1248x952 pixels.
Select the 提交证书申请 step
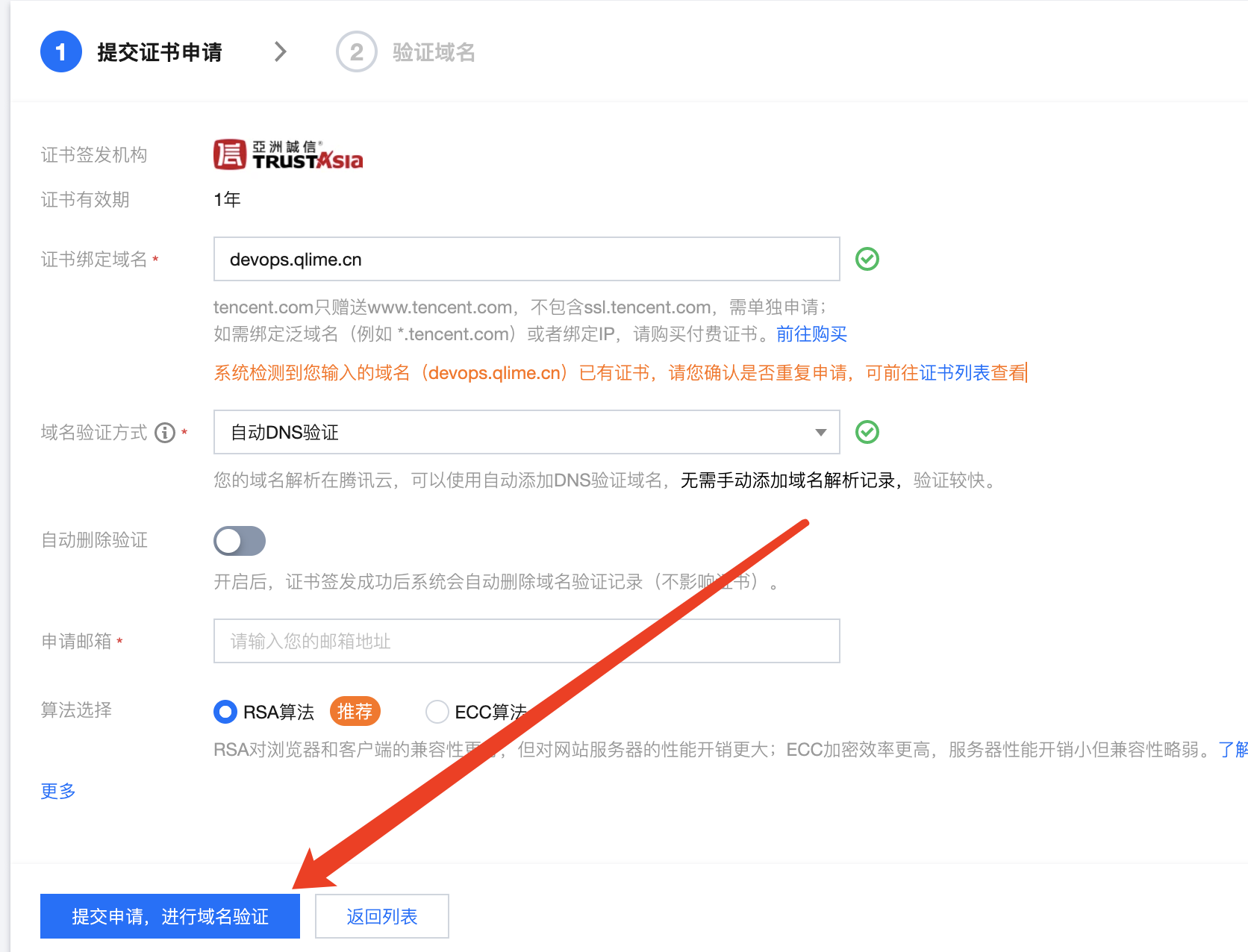160,52
